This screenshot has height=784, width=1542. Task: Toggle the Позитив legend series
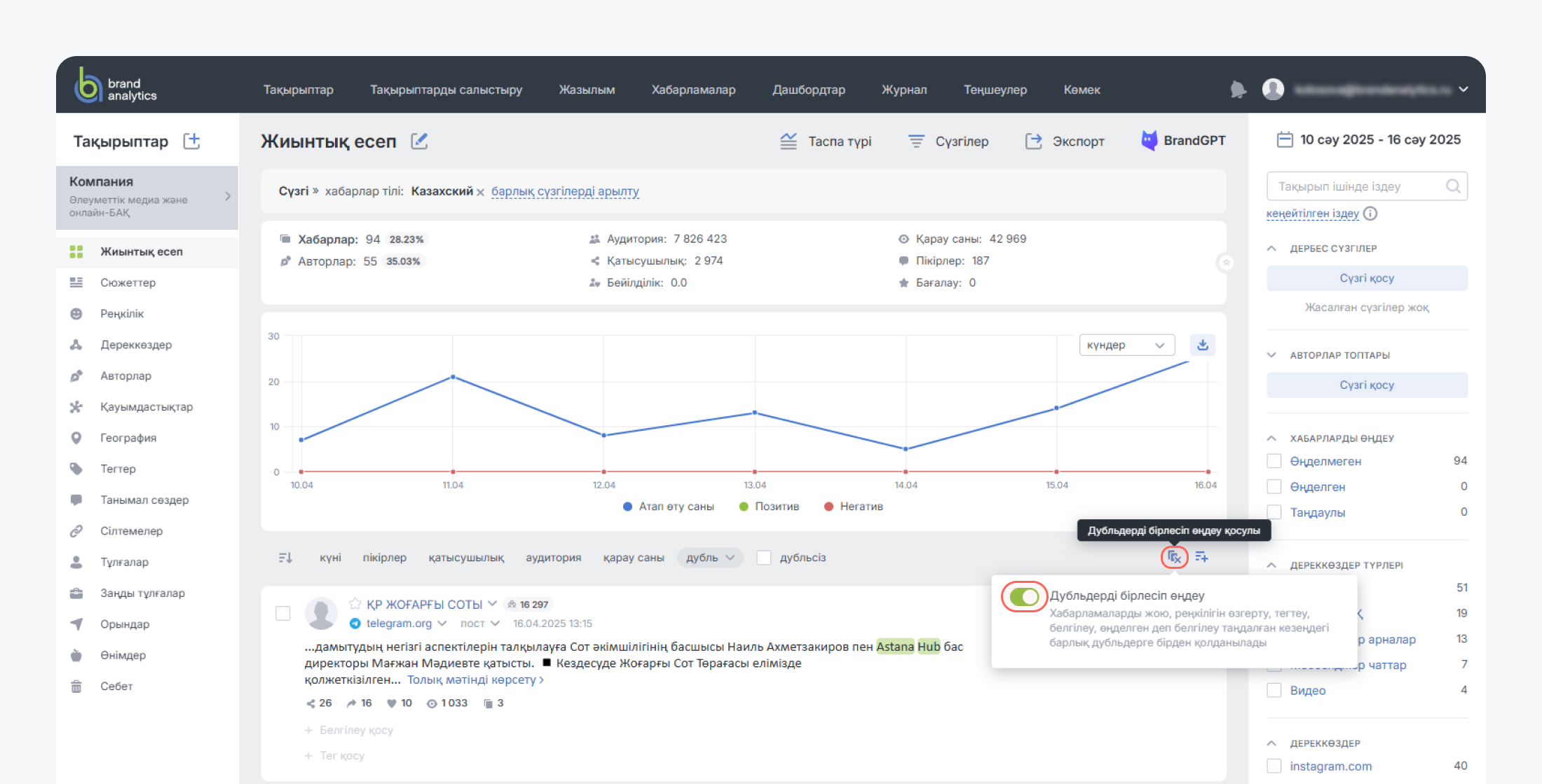769,507
